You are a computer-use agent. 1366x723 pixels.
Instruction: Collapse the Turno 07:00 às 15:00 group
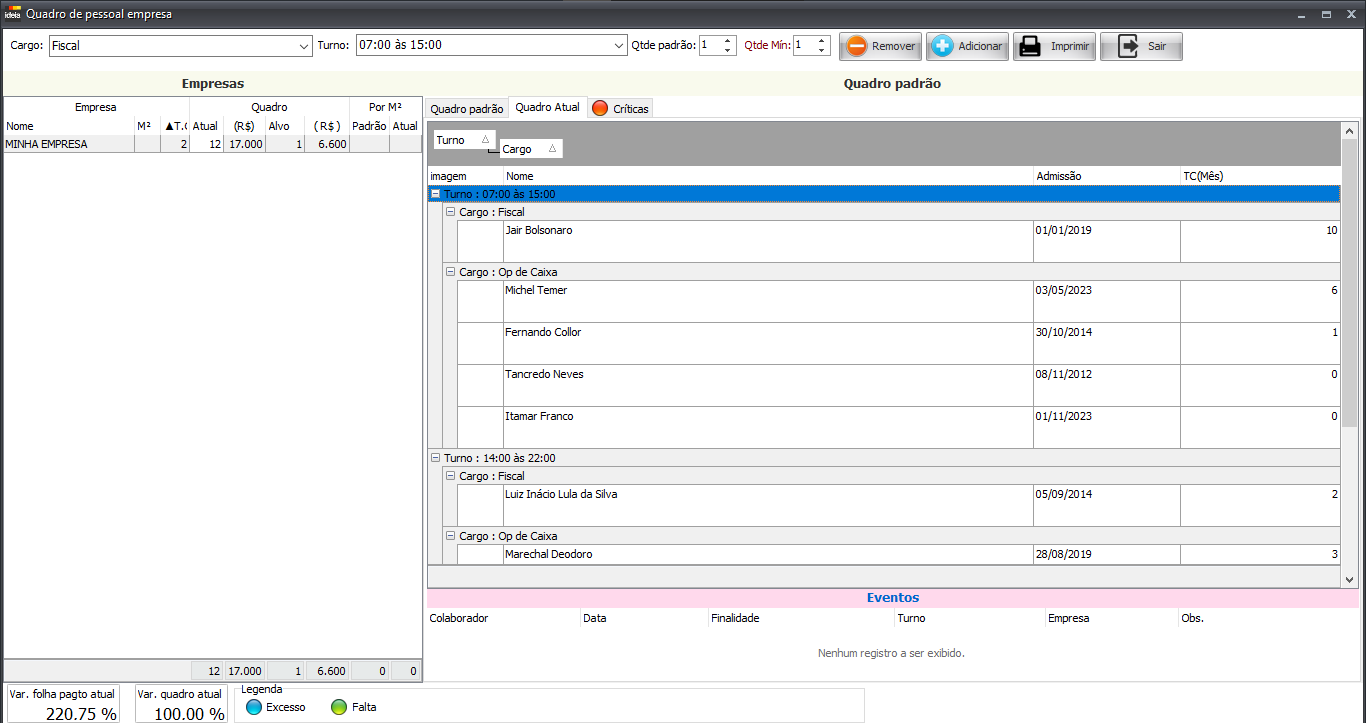click(435, 194)
